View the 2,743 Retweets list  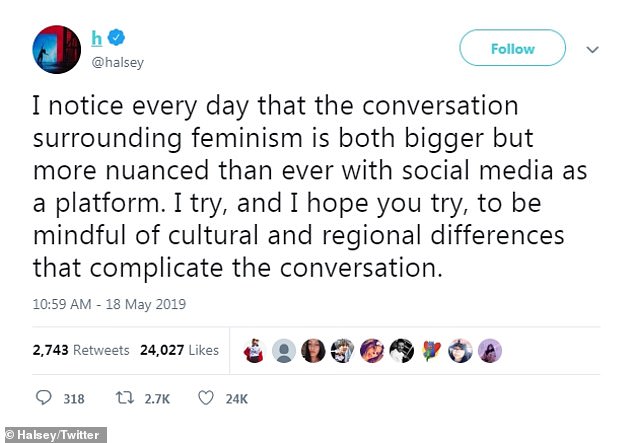pos(66,350)
